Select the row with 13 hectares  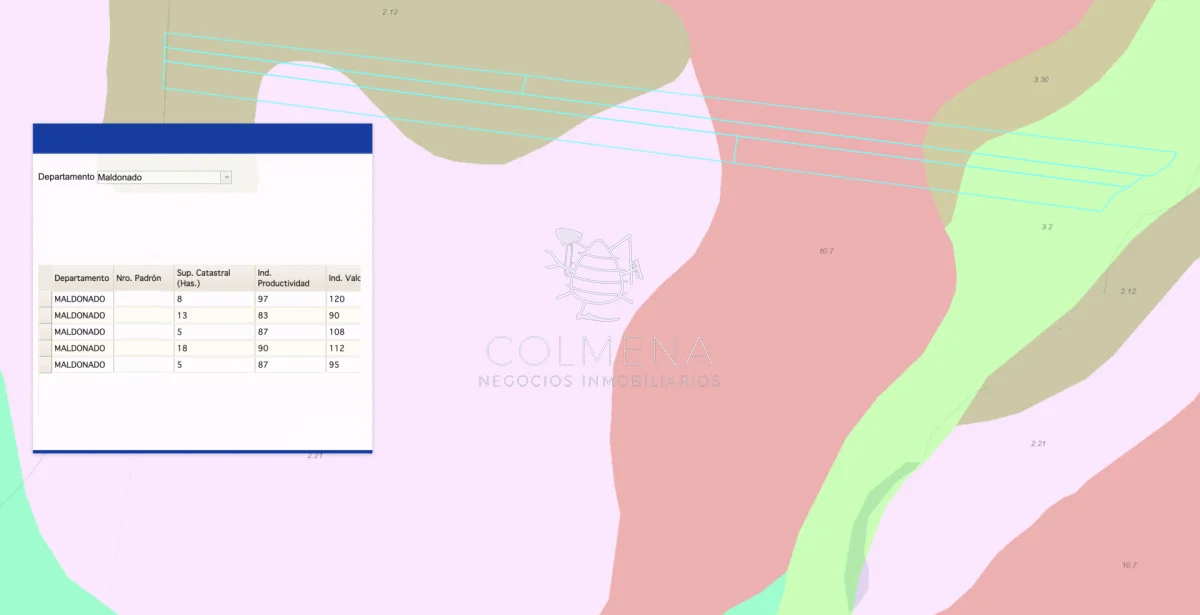(199, 315)
